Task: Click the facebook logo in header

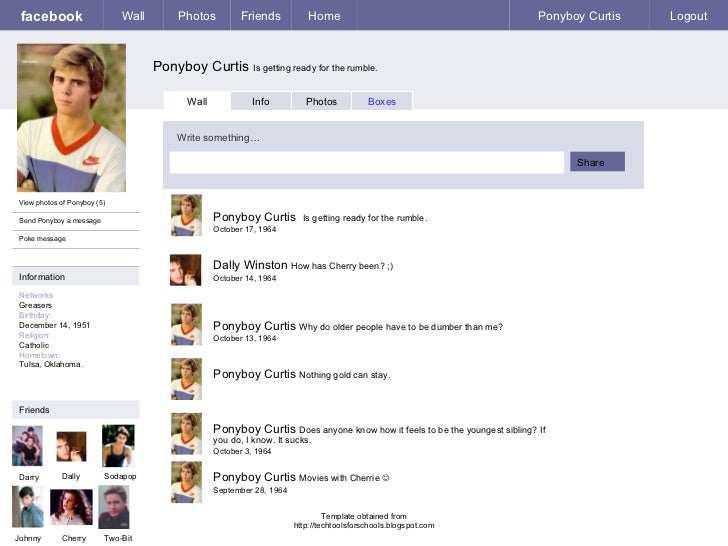Action: 52,16
